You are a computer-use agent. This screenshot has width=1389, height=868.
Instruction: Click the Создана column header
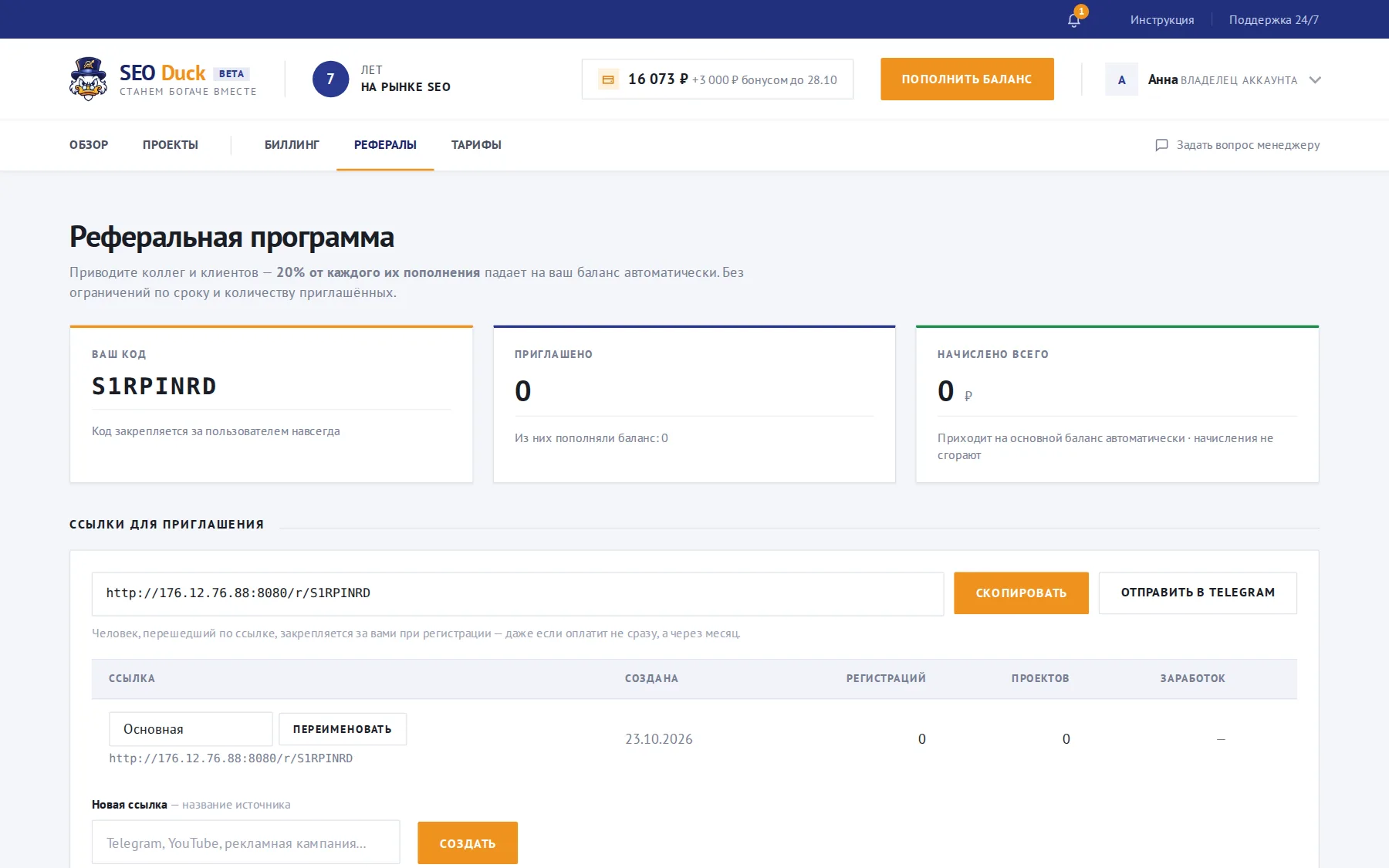651,678
